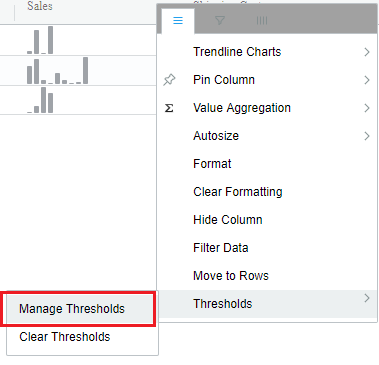379x365 pixels.
Task: Click the pin icon beside Pin Column
Action: 169,80
